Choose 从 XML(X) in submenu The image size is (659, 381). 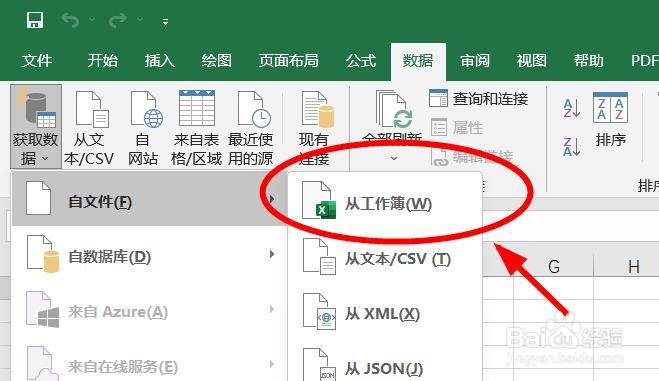coord(385,313)
